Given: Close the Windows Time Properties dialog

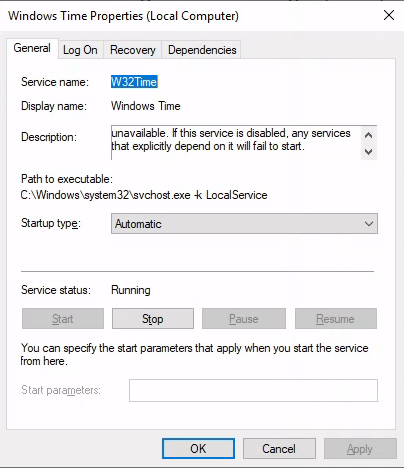Looking at the screenshot, I should (389, 15).
